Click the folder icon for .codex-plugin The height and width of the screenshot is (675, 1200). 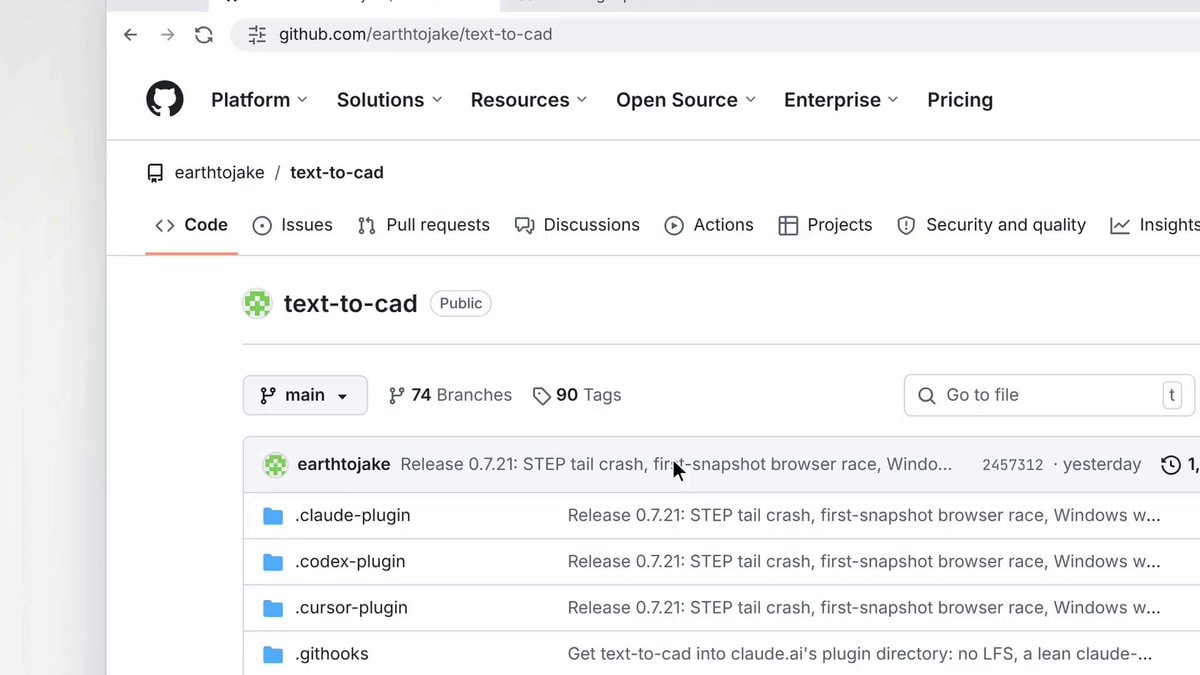[273, 562]
